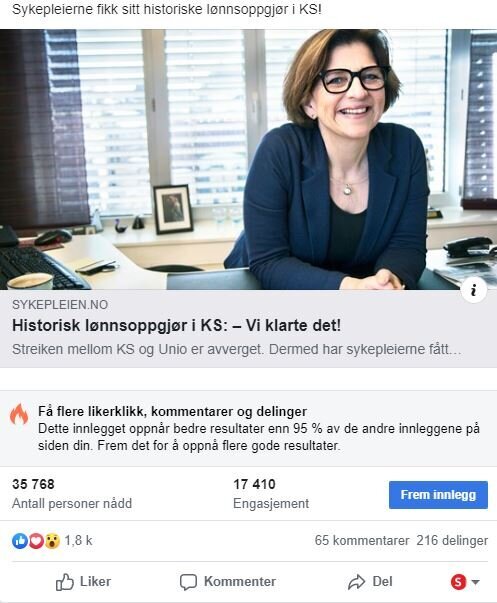Open the 216 delinger link

coord(452,540)
